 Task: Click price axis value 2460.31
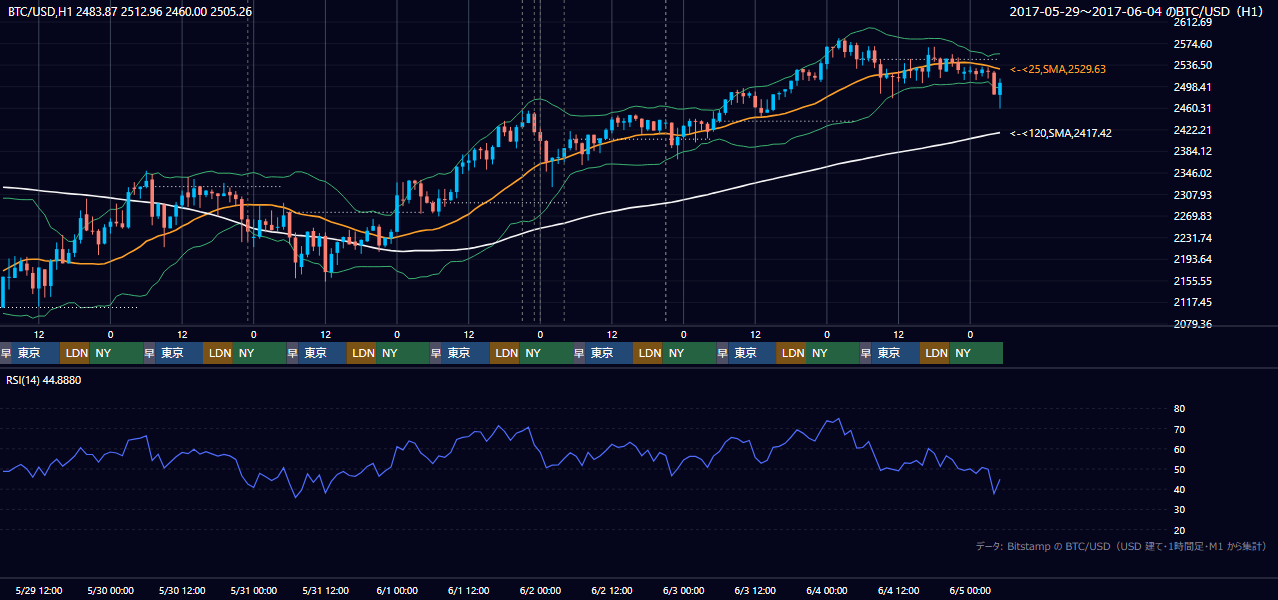[x=1192, y=108]
